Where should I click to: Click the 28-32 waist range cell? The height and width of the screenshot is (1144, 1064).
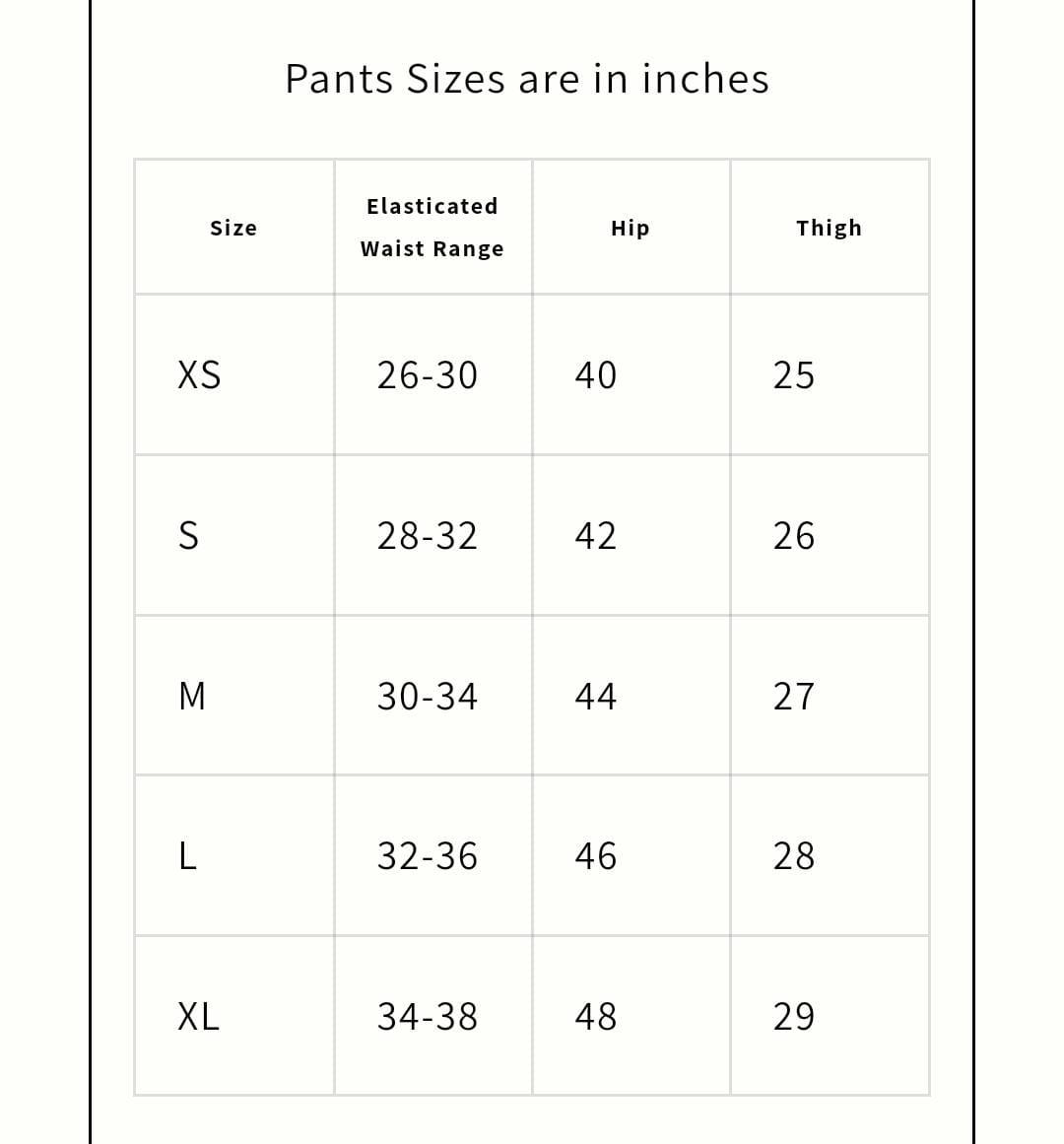[x=428, y=536]
